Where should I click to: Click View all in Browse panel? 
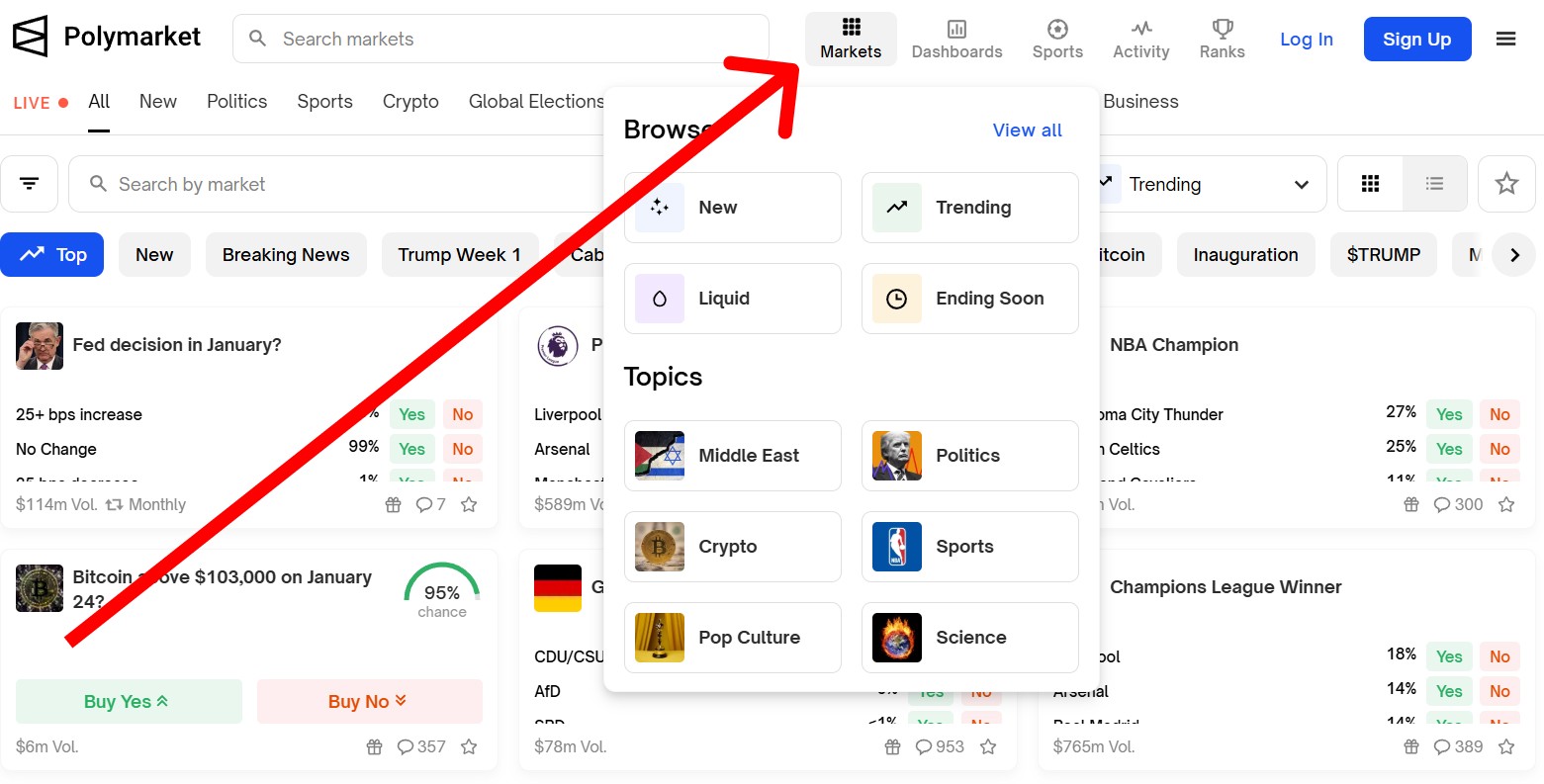pos(1027,131)
